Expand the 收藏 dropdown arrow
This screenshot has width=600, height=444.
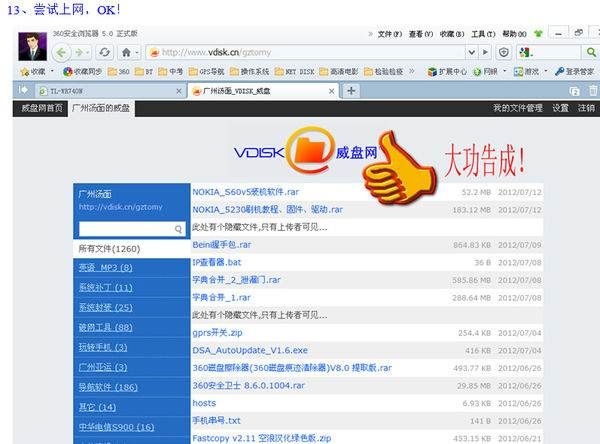[x=52, y=71]
